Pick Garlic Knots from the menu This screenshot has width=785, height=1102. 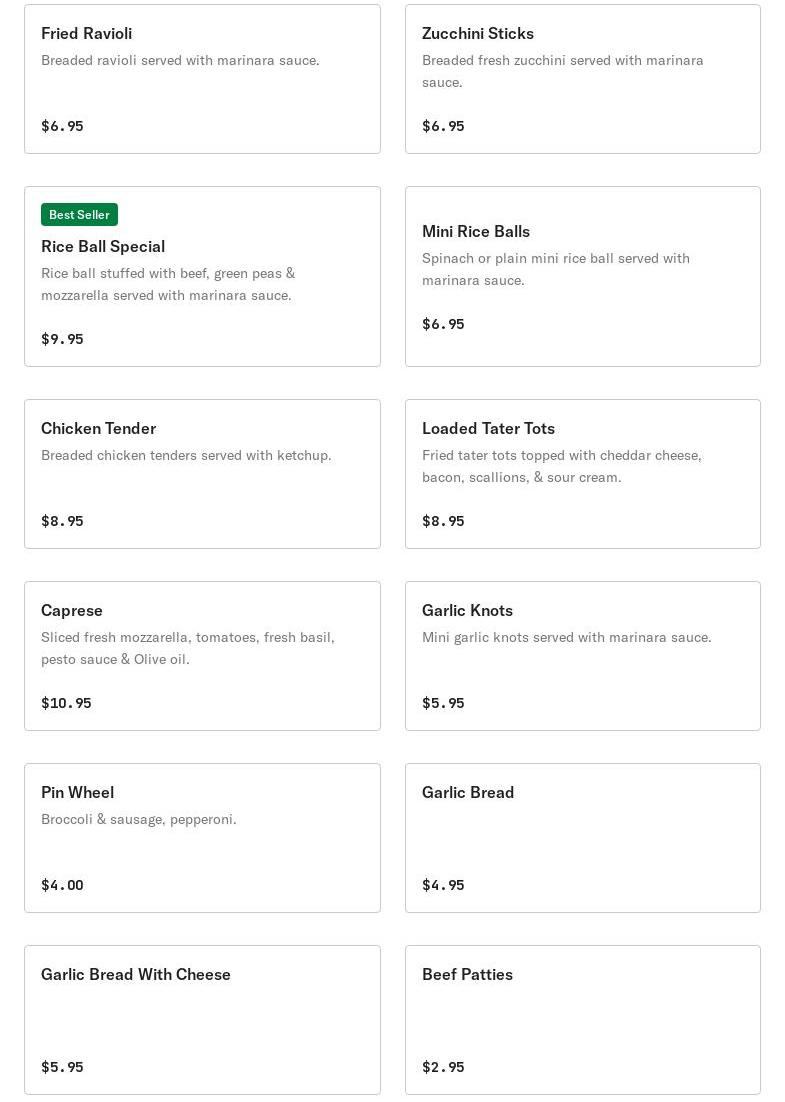(583, 656)
